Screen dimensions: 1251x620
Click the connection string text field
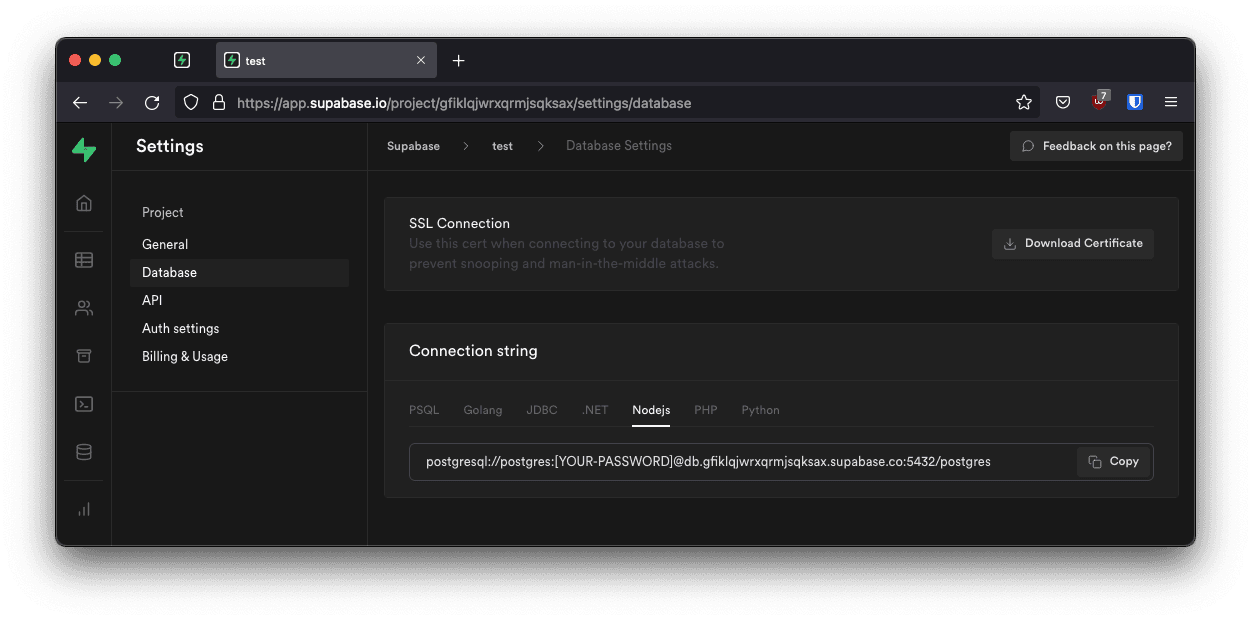point(740,462)
